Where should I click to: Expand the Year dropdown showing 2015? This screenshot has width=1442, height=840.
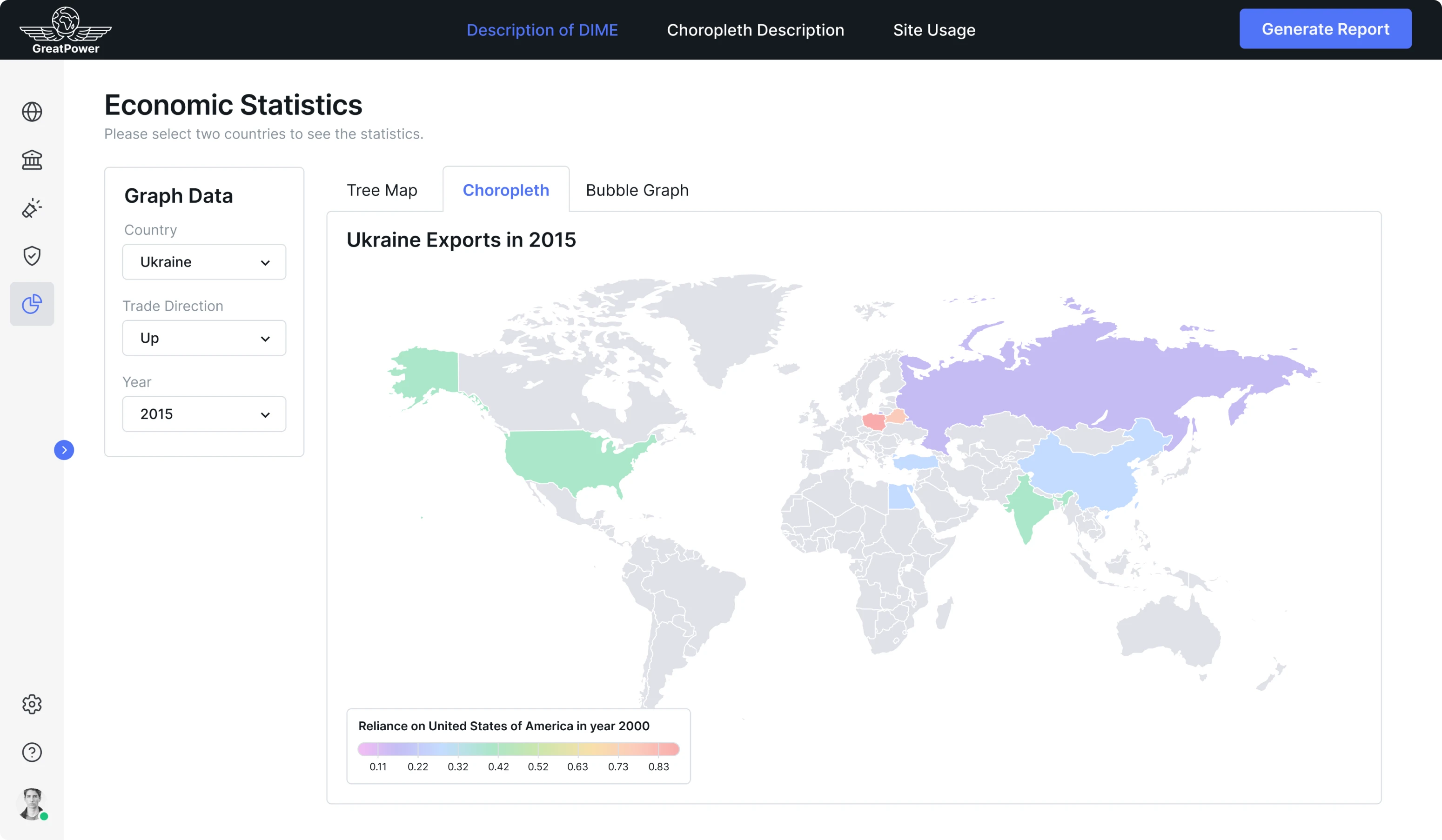(x=204, y=413)
